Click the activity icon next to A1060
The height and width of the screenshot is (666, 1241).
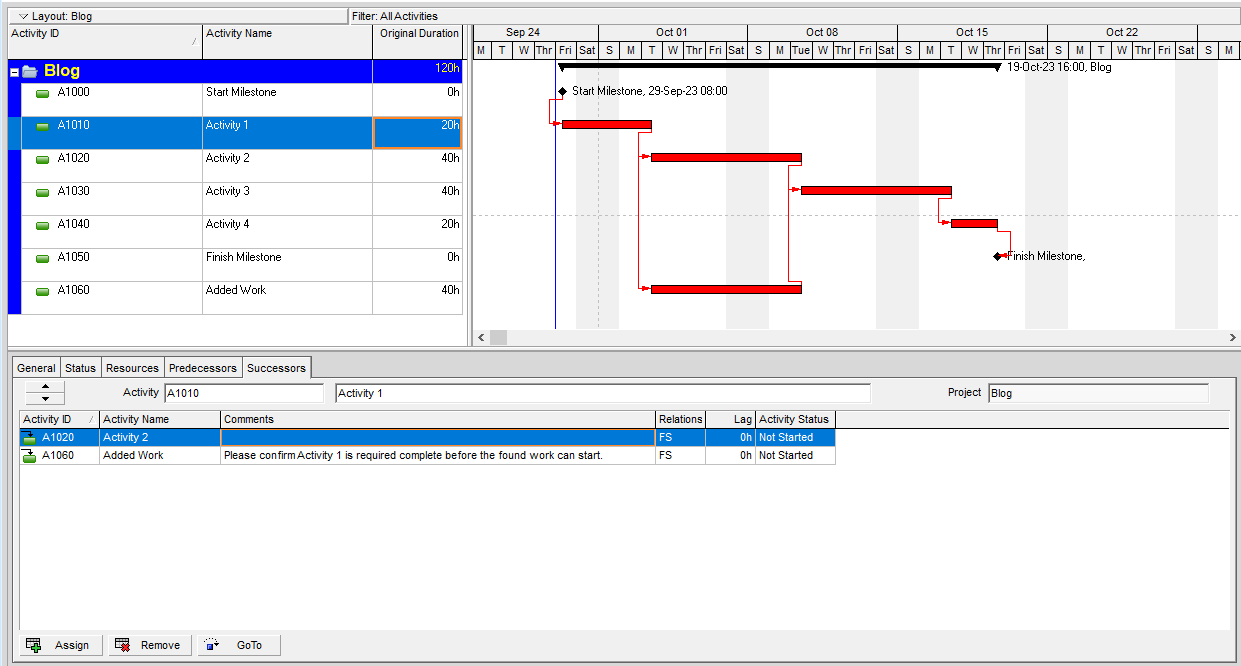click(x=43, y=291)
